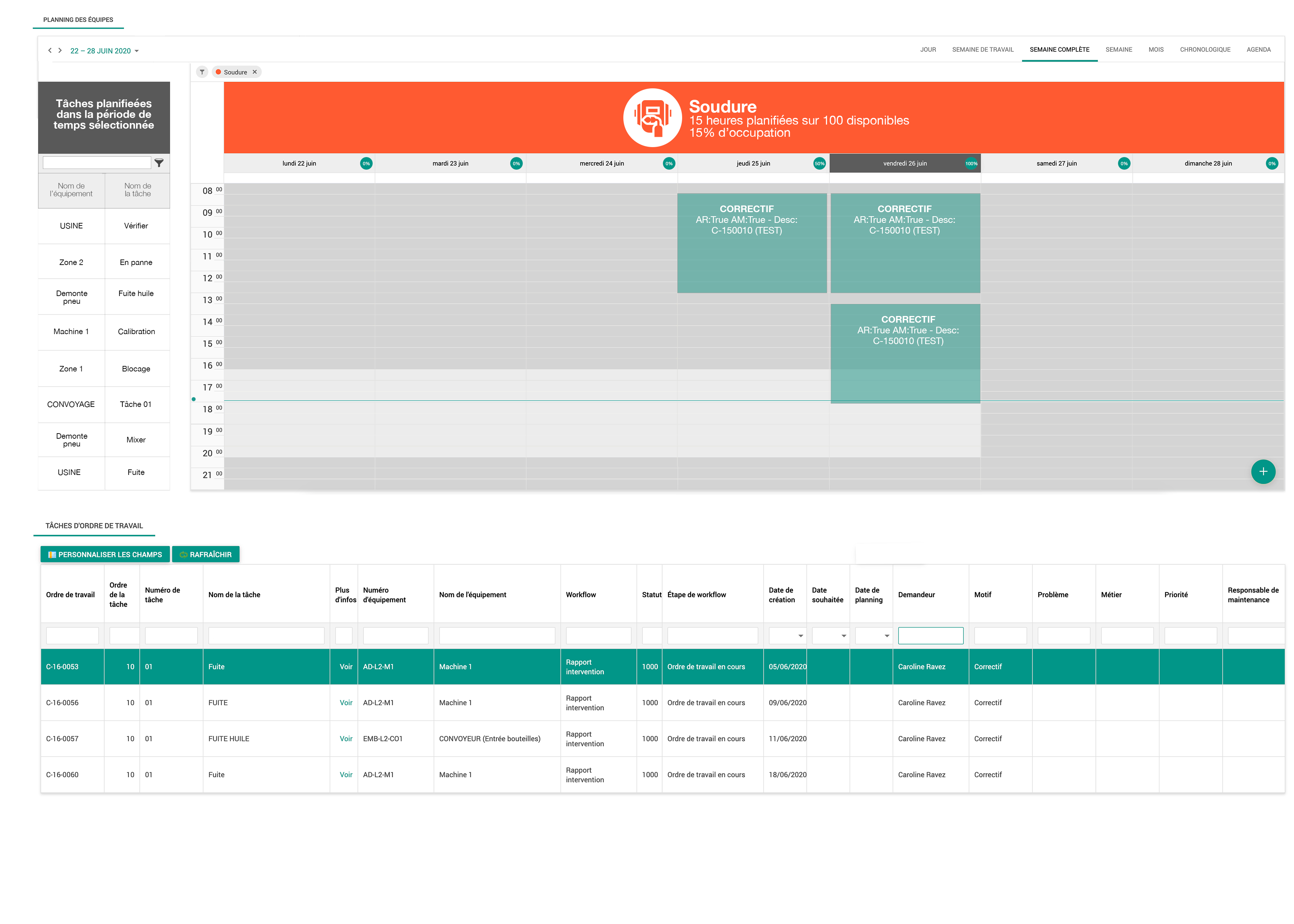The image size is (1294, 924).
Task: Navigate to next week with the right chevron
Action: (x=60, y=50)
